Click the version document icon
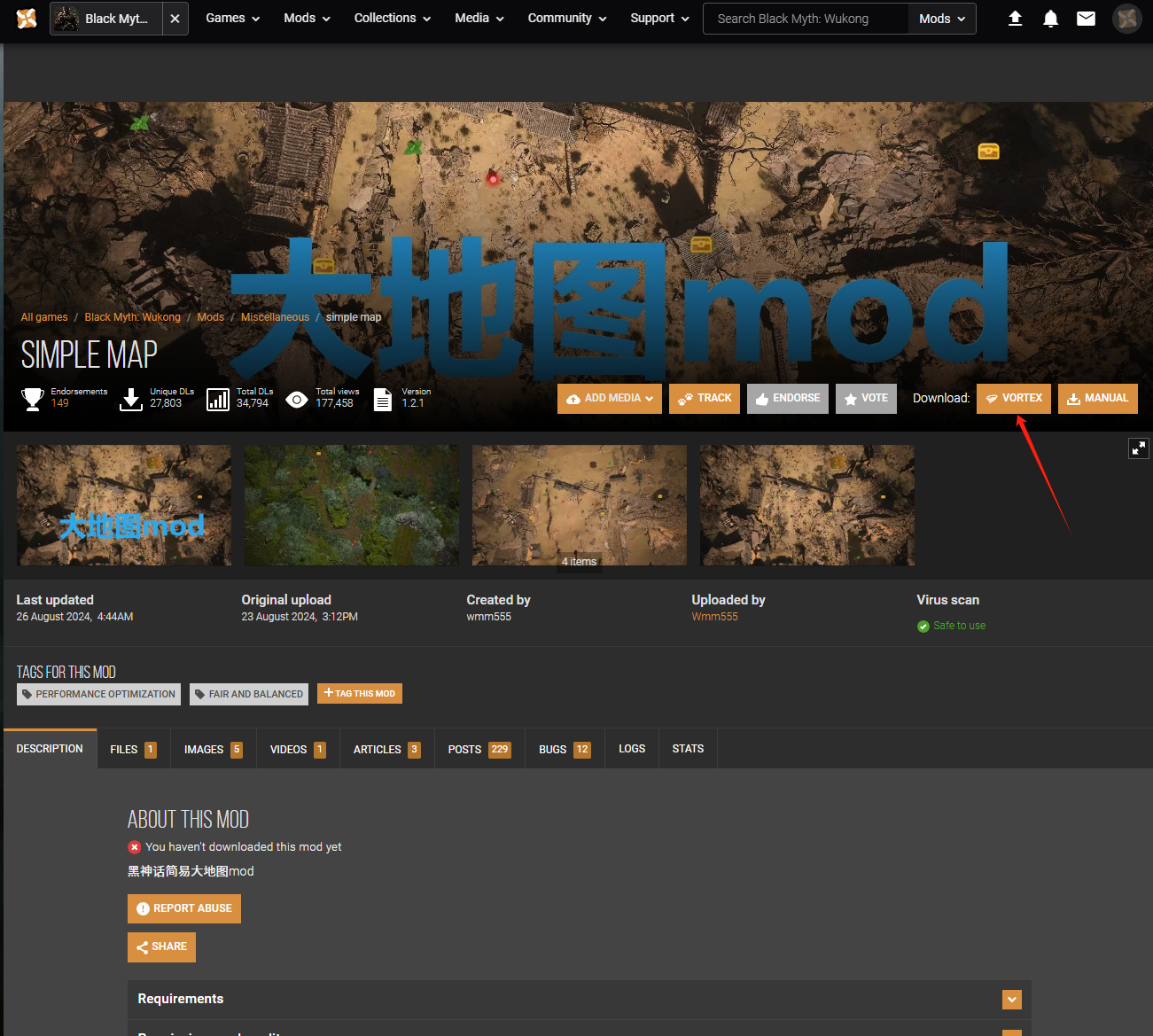This screenshot has height=1036, width=1153. tap(382, 400)
